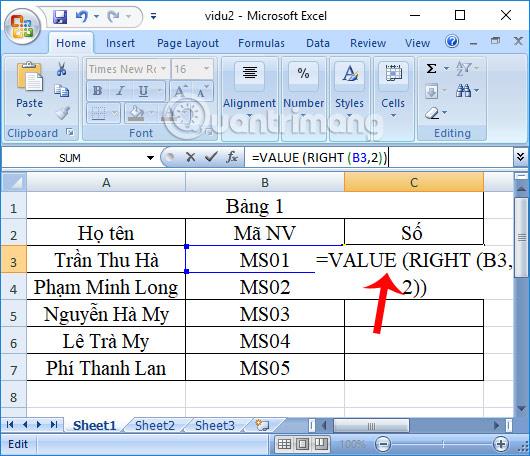Confirm the formula with the checkmark
Viewport: 530px width, 456px height.
211,157
